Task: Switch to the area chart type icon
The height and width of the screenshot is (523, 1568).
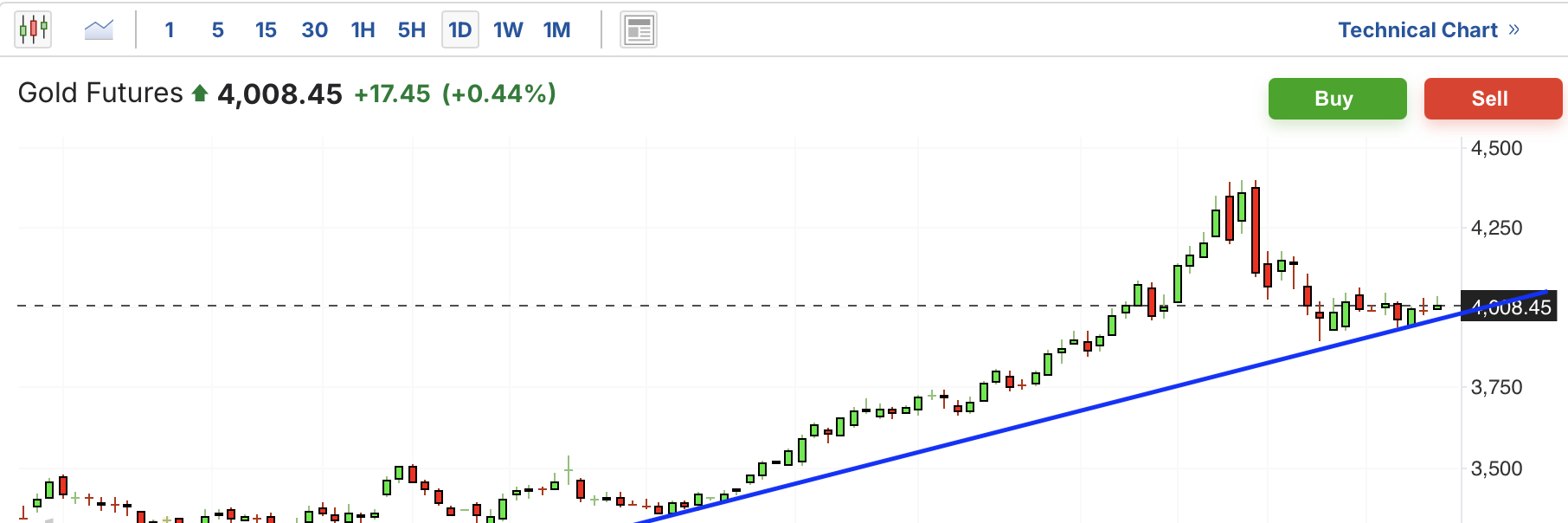Action: (99, 30)
